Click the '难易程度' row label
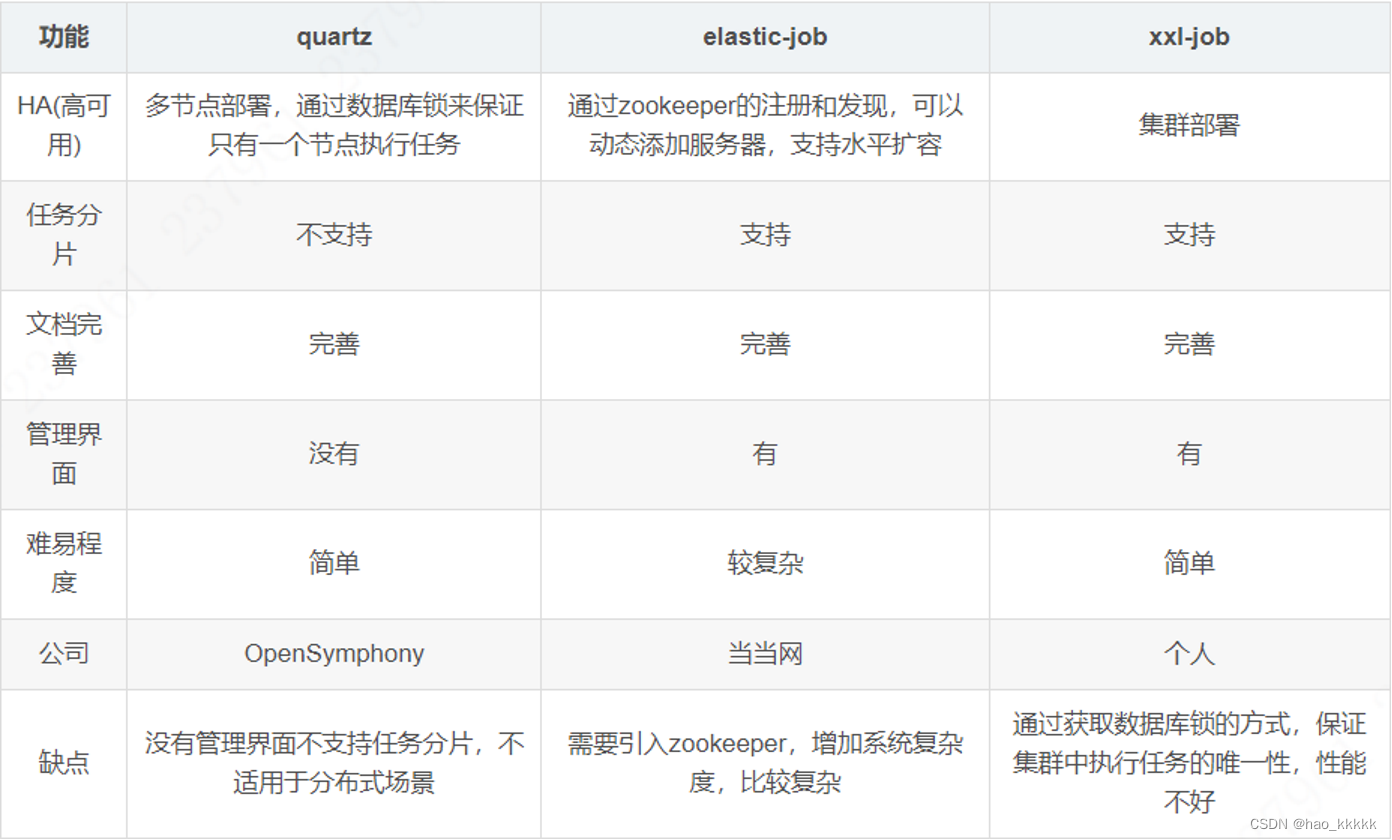This screenshot has height=840, width=1392. pyautogui.click(x=64, y=563)
